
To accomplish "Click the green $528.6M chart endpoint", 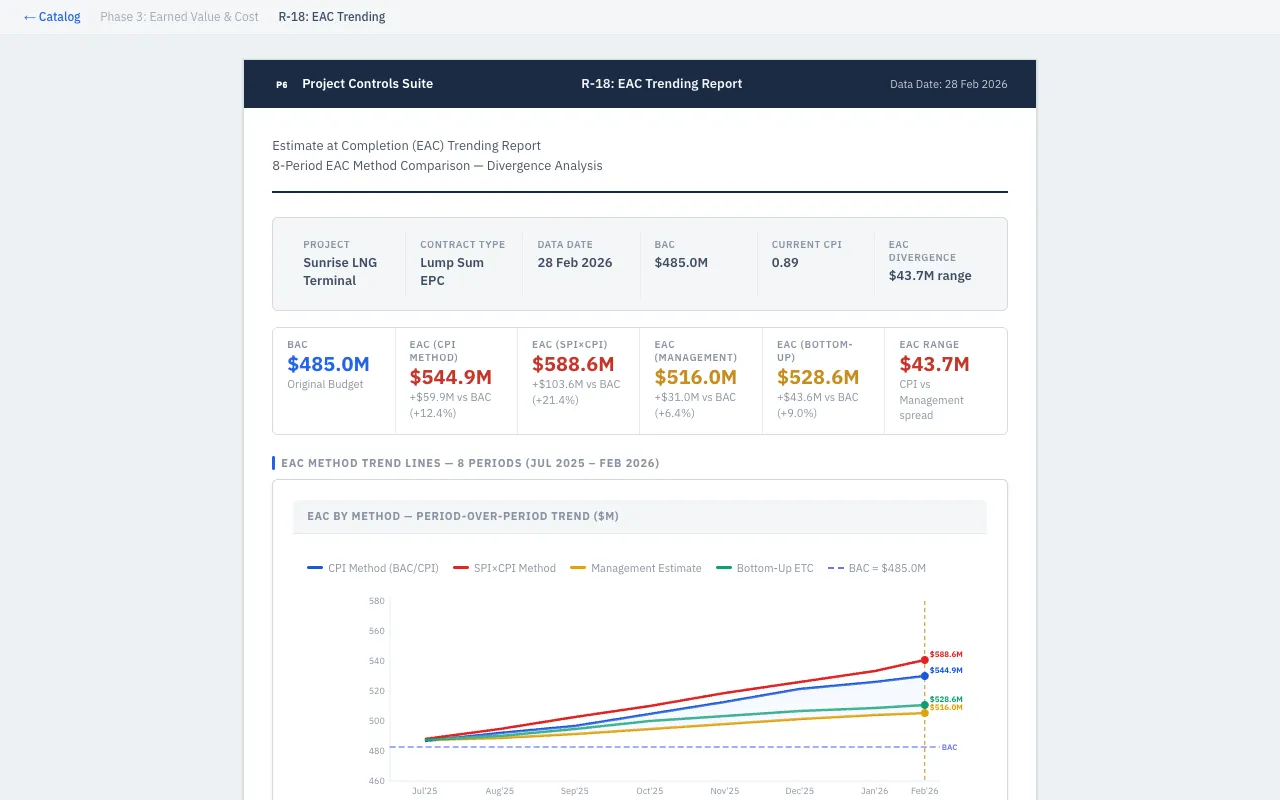I will (x=924, y=705).
